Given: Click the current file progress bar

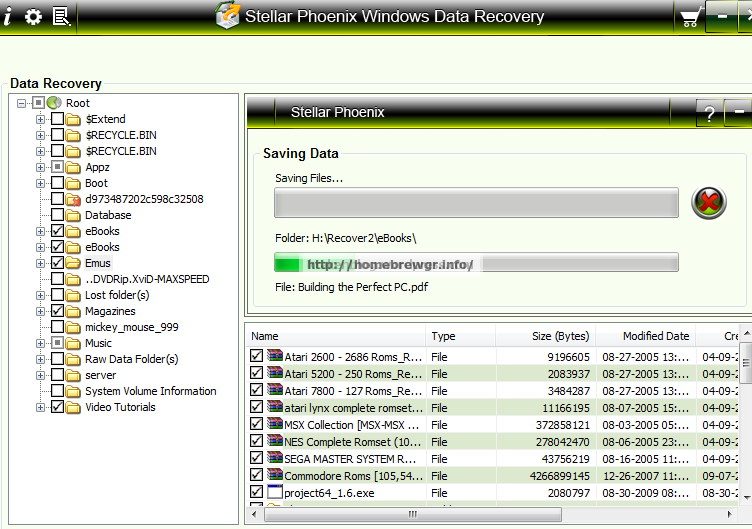Looking at the screenshot, I should pos(476,262).
